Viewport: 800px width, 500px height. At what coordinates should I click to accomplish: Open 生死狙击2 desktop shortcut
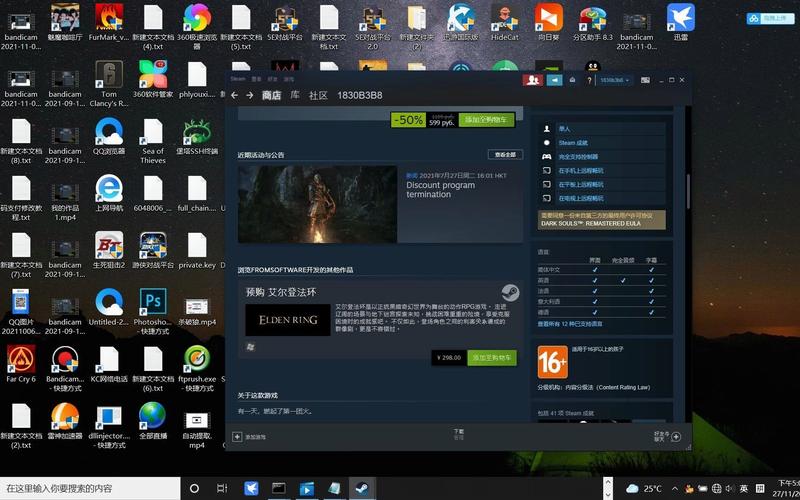coord(109,251)
